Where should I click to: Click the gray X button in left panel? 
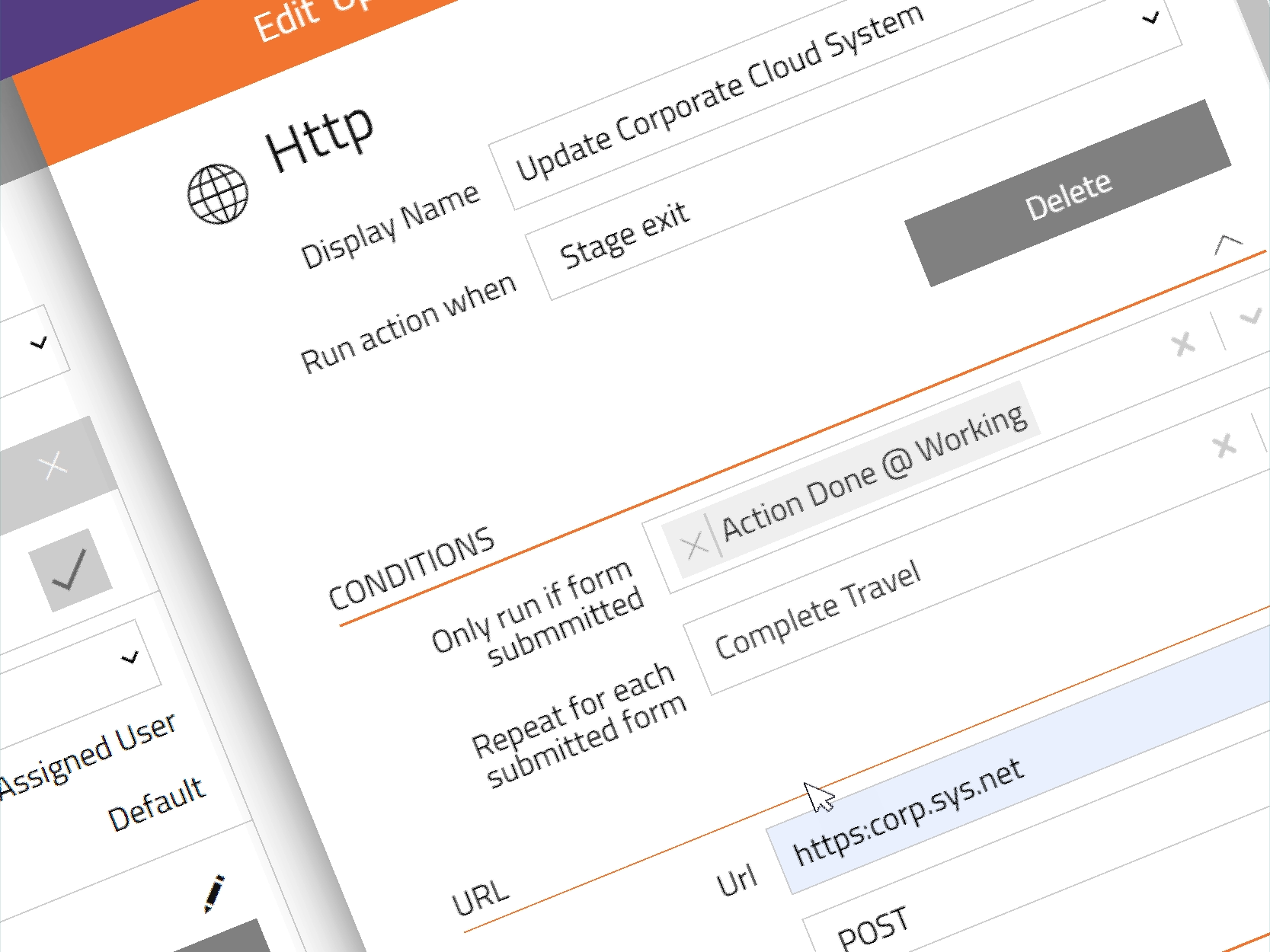[53, 465]
